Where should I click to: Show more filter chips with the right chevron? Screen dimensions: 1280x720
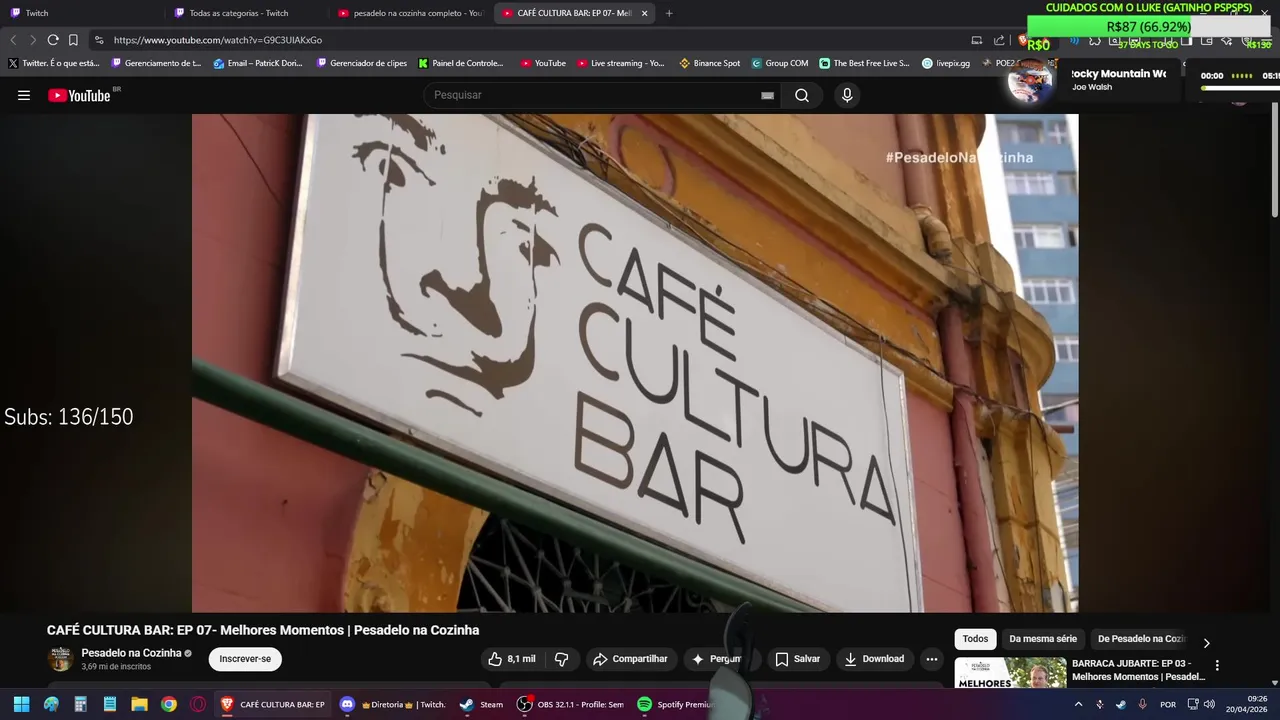1206,643
